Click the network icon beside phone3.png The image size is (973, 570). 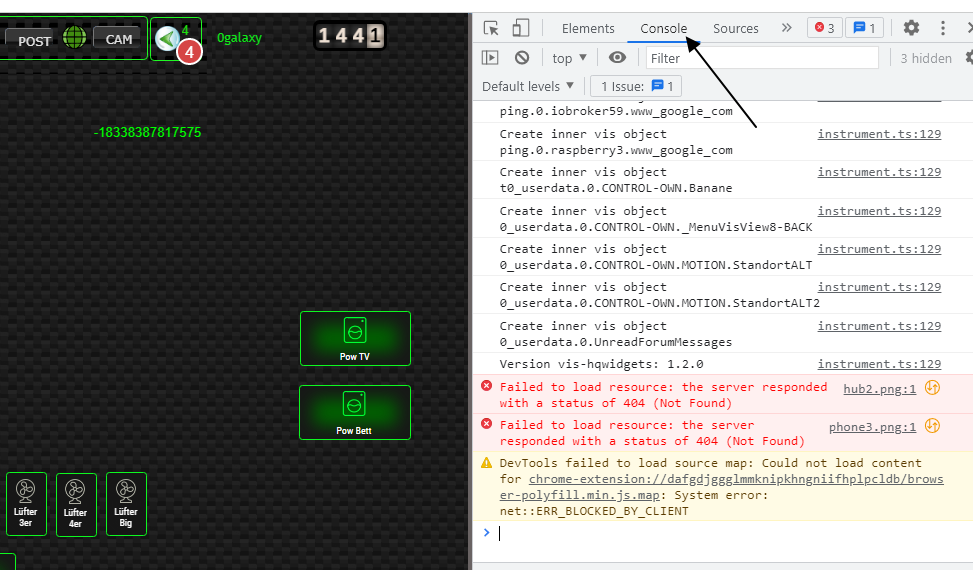click(x=932, y=426)
